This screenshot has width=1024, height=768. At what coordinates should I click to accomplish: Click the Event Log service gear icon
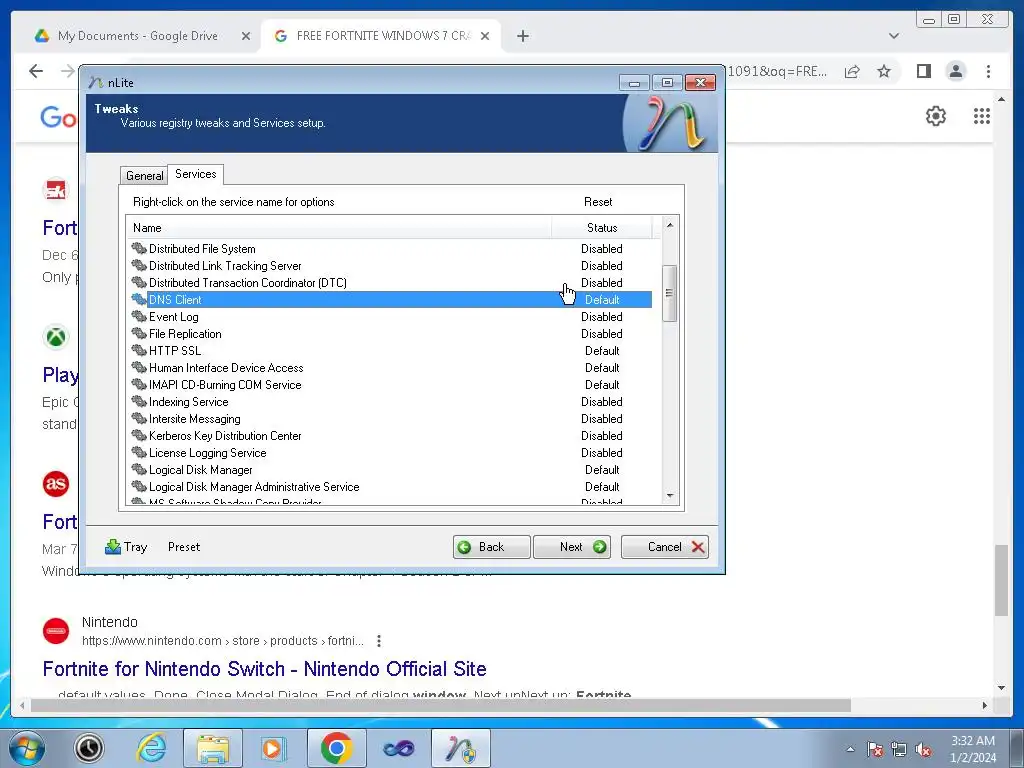click(x=138, y=316)
